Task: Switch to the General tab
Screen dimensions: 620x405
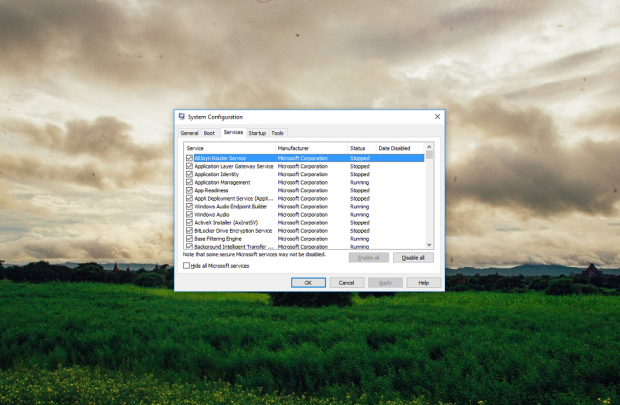Action: 189,133
